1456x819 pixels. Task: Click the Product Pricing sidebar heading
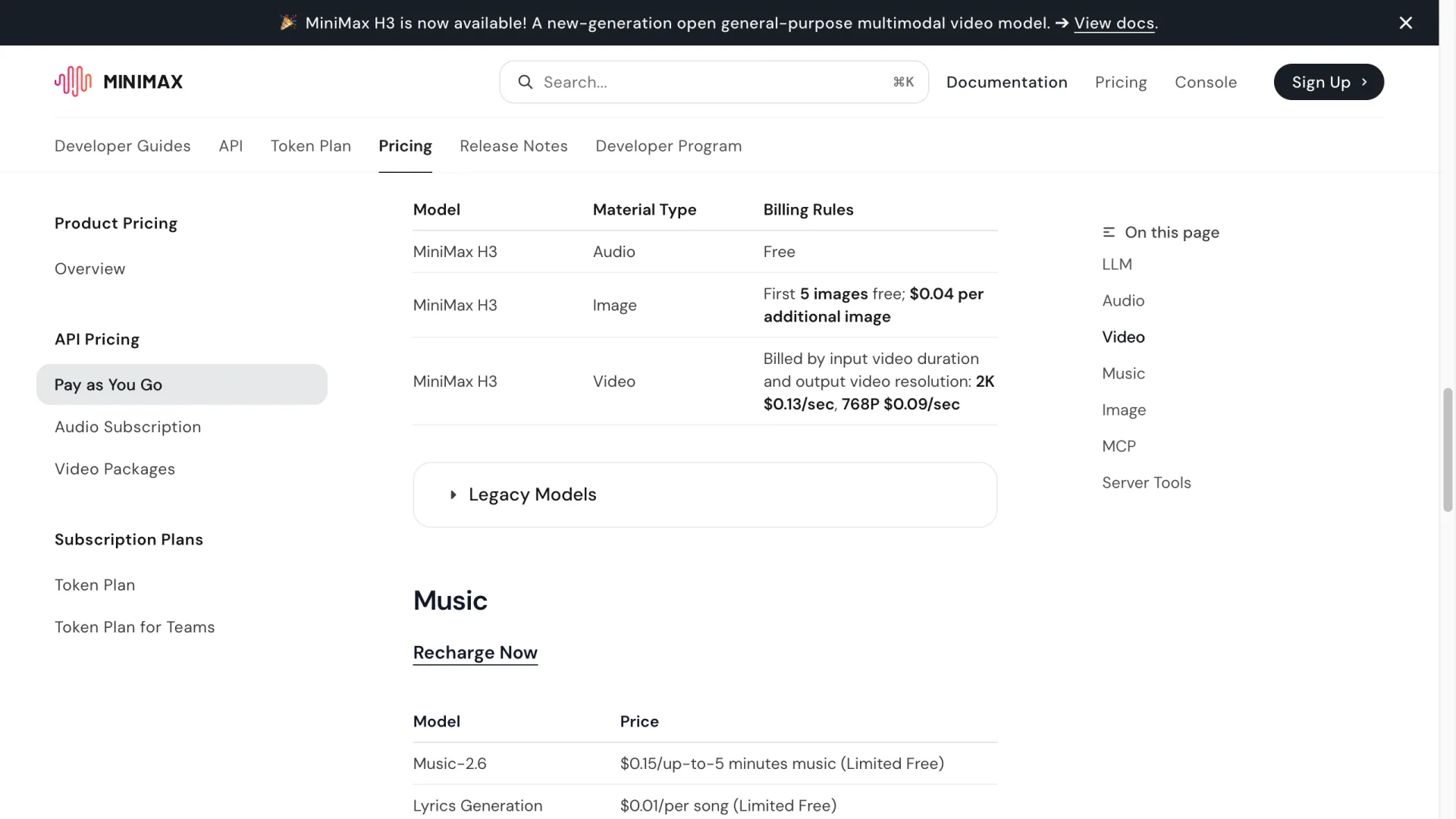tap(116, 224)
